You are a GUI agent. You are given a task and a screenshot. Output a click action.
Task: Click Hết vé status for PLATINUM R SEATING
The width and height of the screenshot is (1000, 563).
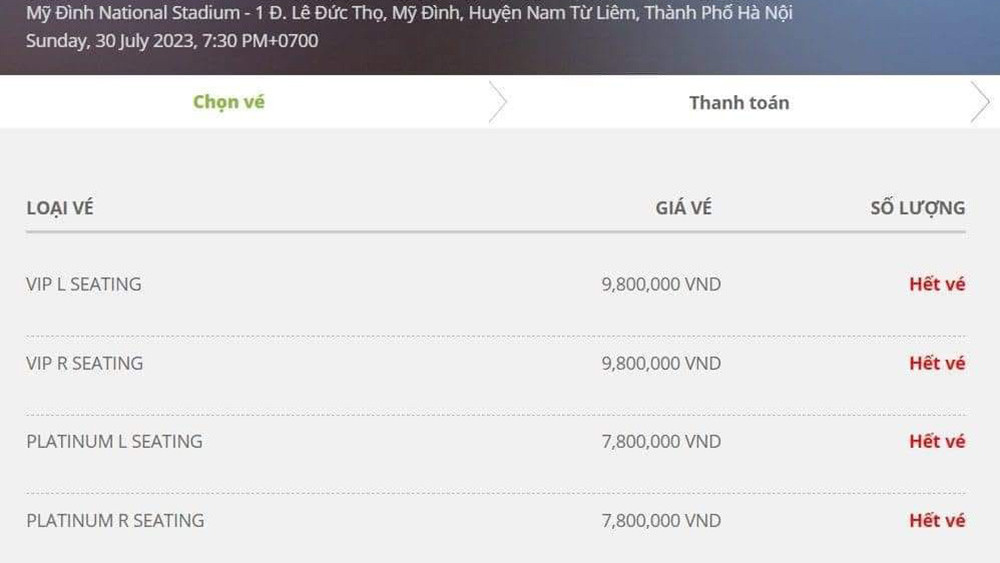tap(937, 520)
